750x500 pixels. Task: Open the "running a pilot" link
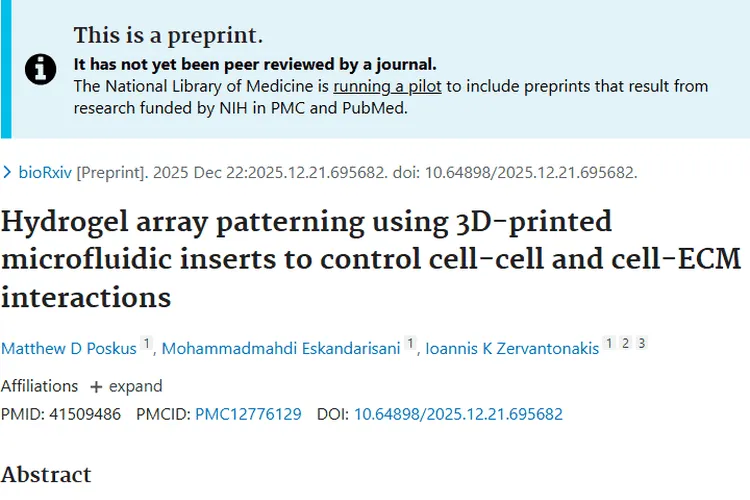(387, 86)
